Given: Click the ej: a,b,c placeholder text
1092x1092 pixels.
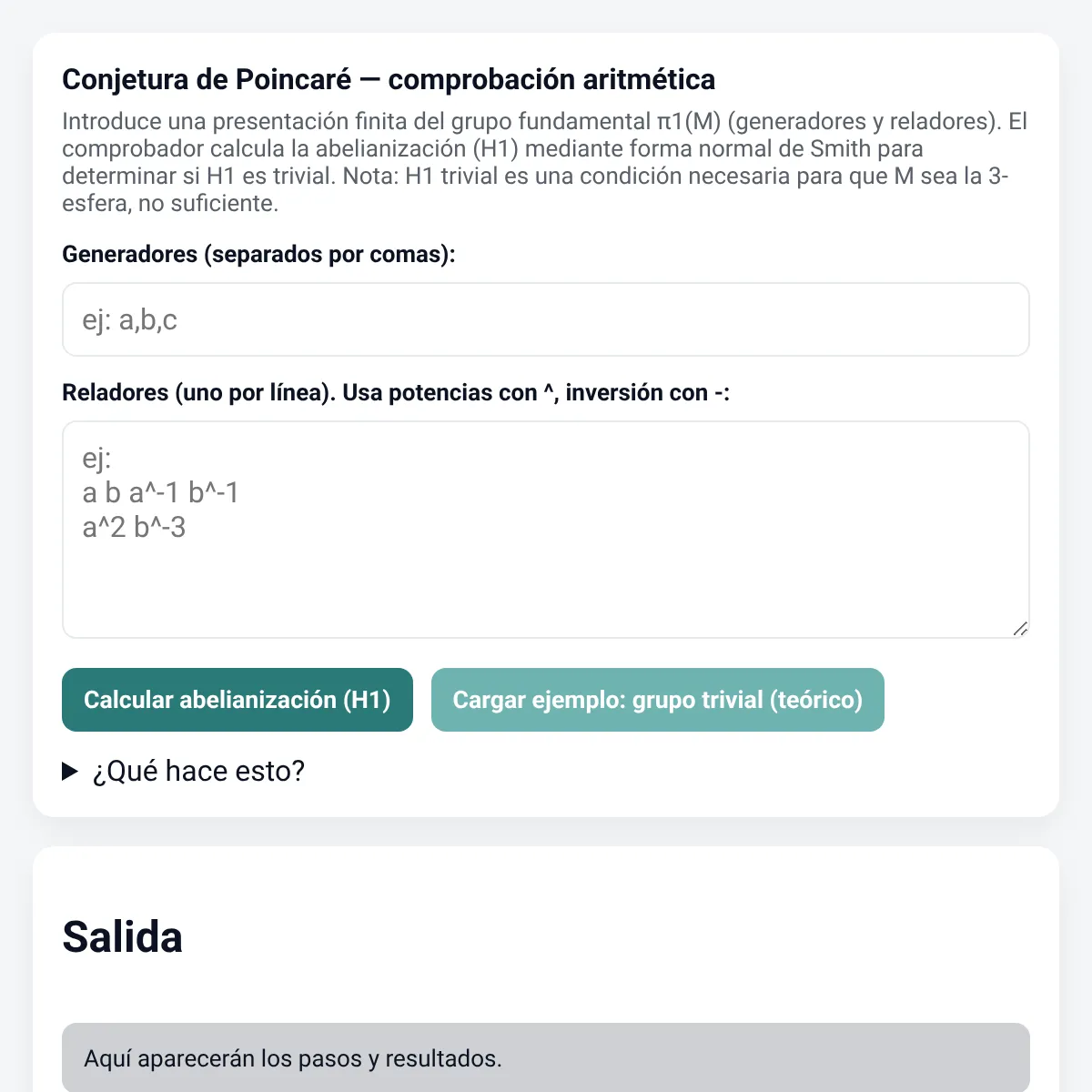Looking at the screenshot, I should coord(130,319).
